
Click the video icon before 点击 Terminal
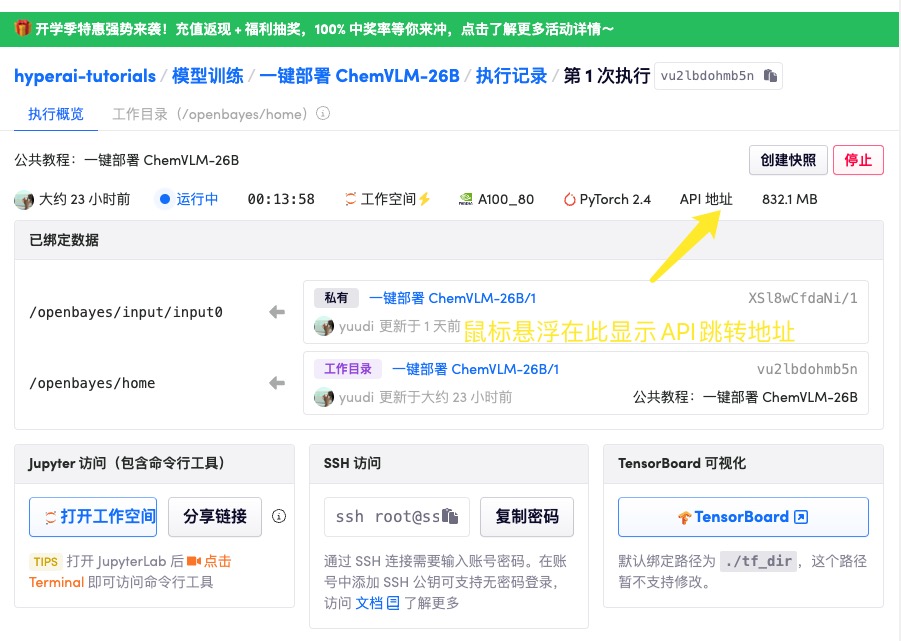pyautogui.click(x=193, y=561)
